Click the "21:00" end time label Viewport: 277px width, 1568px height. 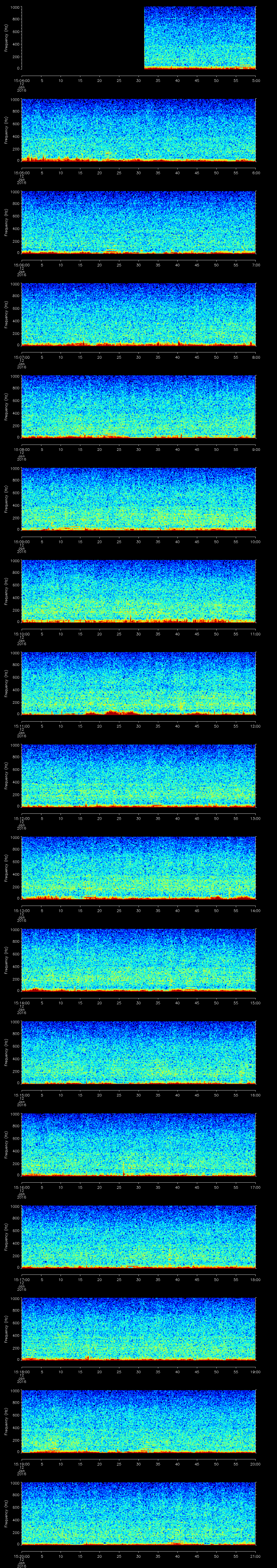255,1556
